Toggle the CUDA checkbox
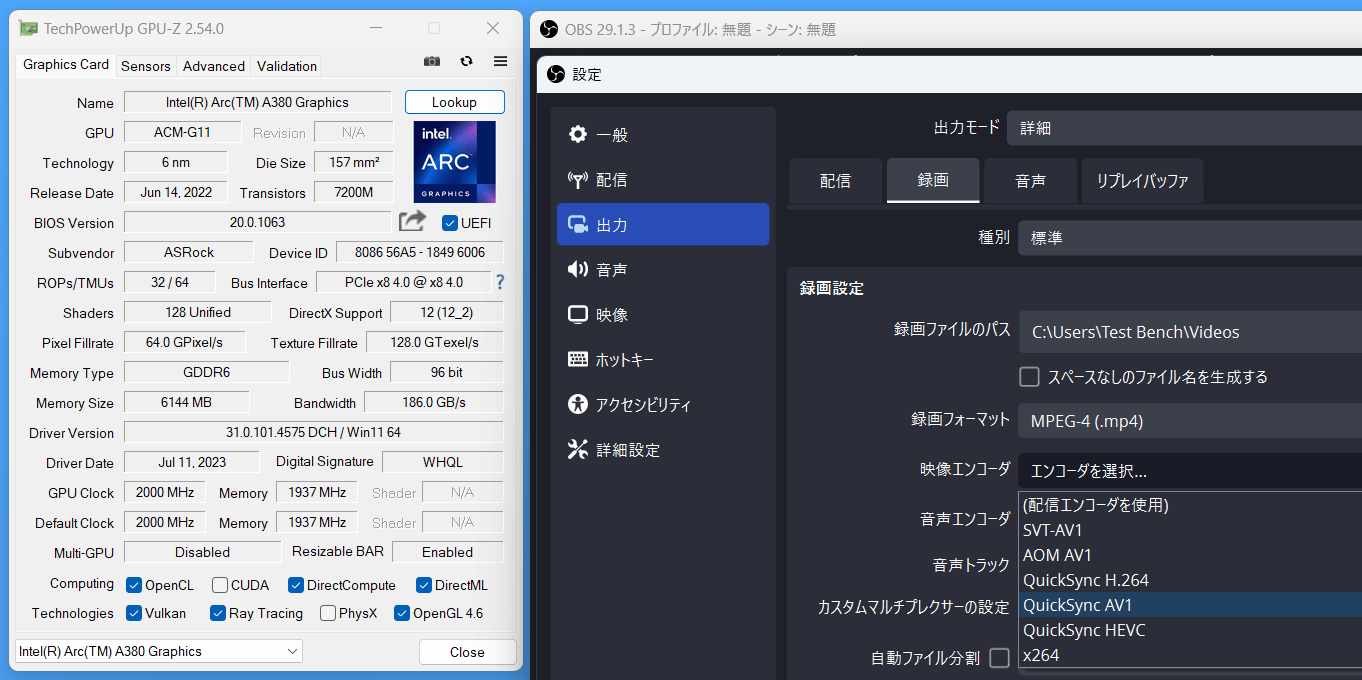Screen dimensions: 1362x680 coord(218,585)
